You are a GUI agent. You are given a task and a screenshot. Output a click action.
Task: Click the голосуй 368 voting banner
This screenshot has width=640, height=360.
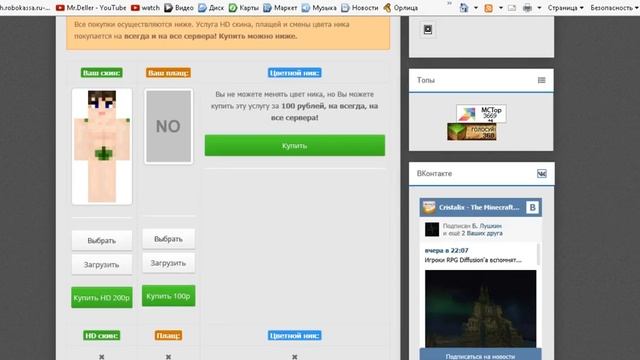[471, 132]
